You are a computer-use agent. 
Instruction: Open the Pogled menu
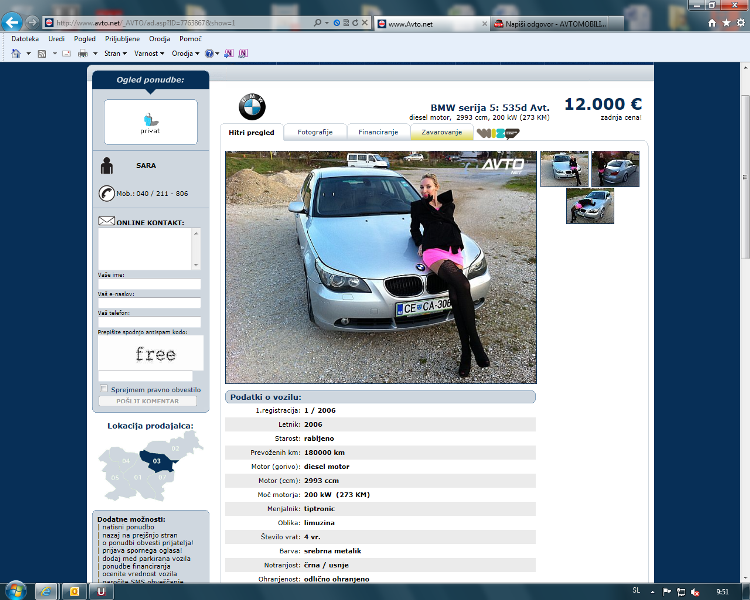point(85,39)
